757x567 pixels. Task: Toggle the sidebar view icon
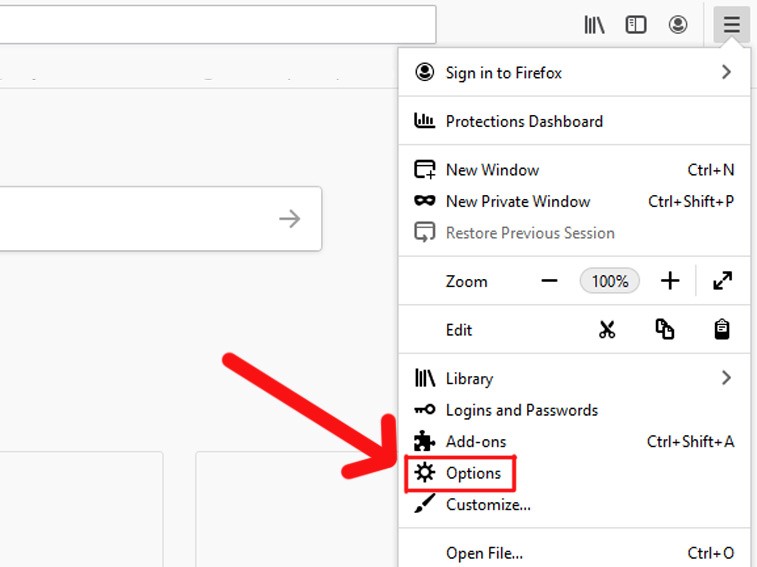(636, 25)
